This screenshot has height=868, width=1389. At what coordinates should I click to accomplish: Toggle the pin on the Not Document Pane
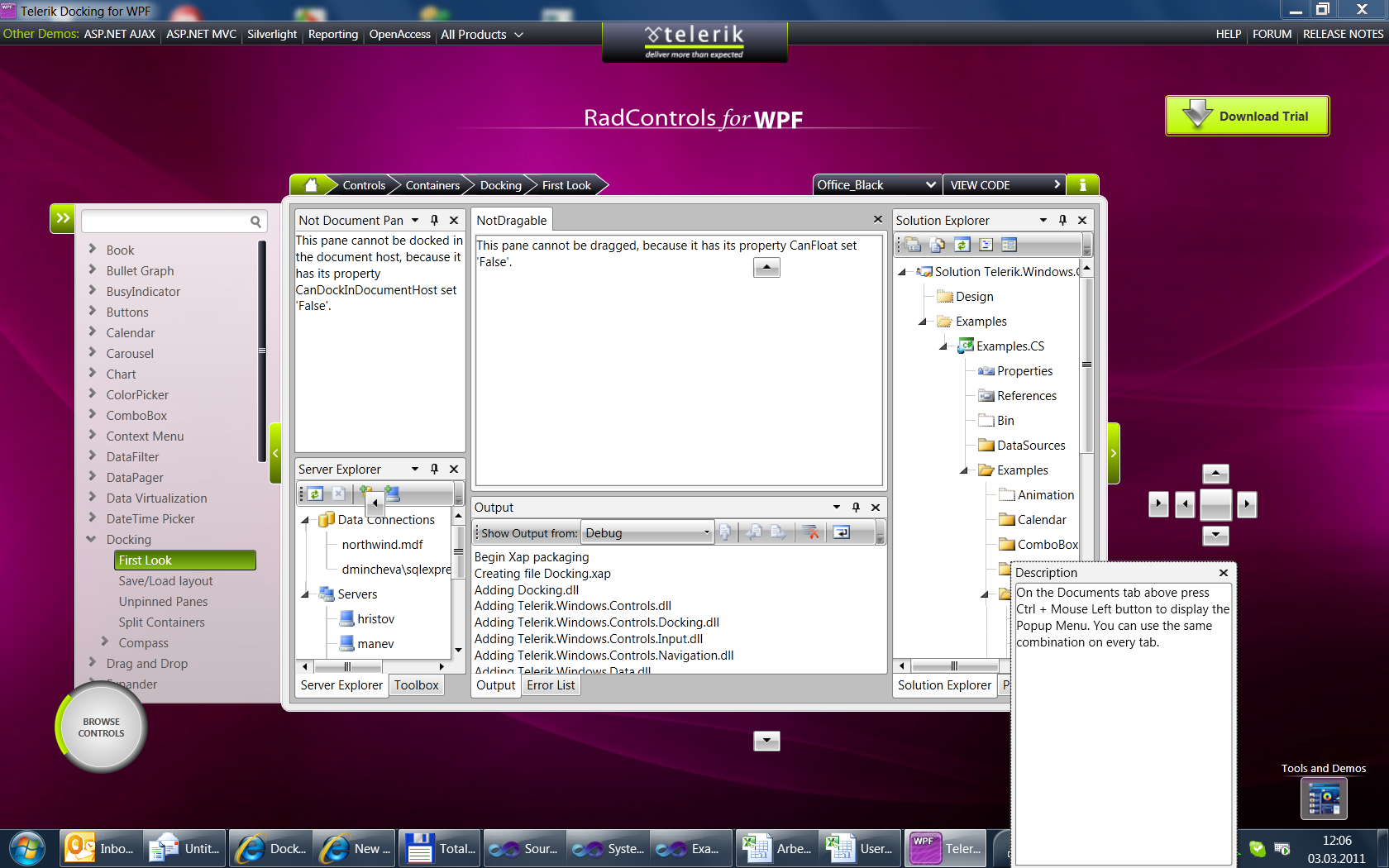click(434, 220)
